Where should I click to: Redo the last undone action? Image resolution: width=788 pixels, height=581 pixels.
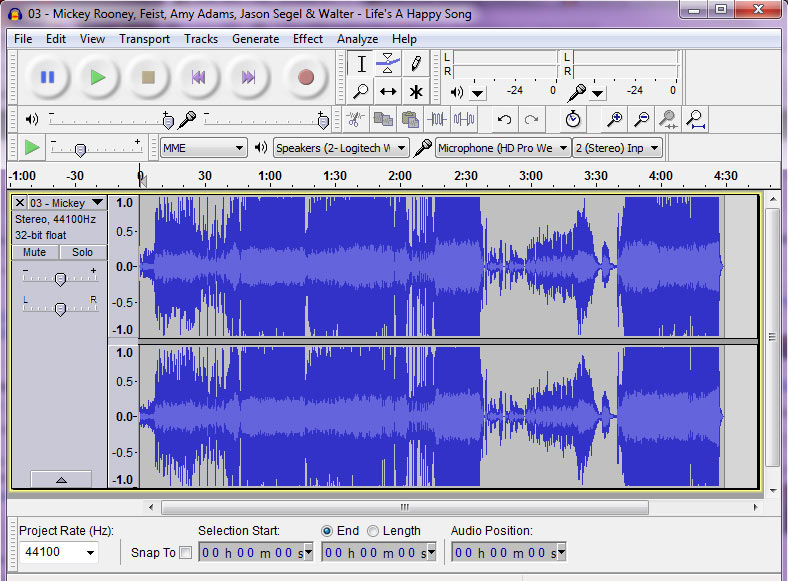[x=531, y=120]
